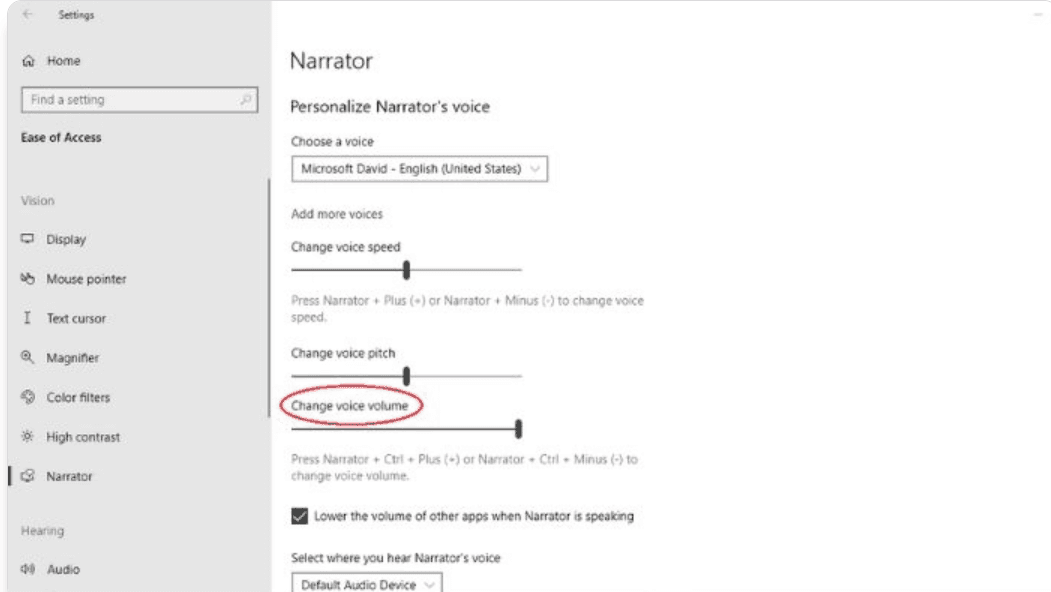Click the Add more voices link
The width and height of the screenshot is (1051, 592).
[336, 215]
